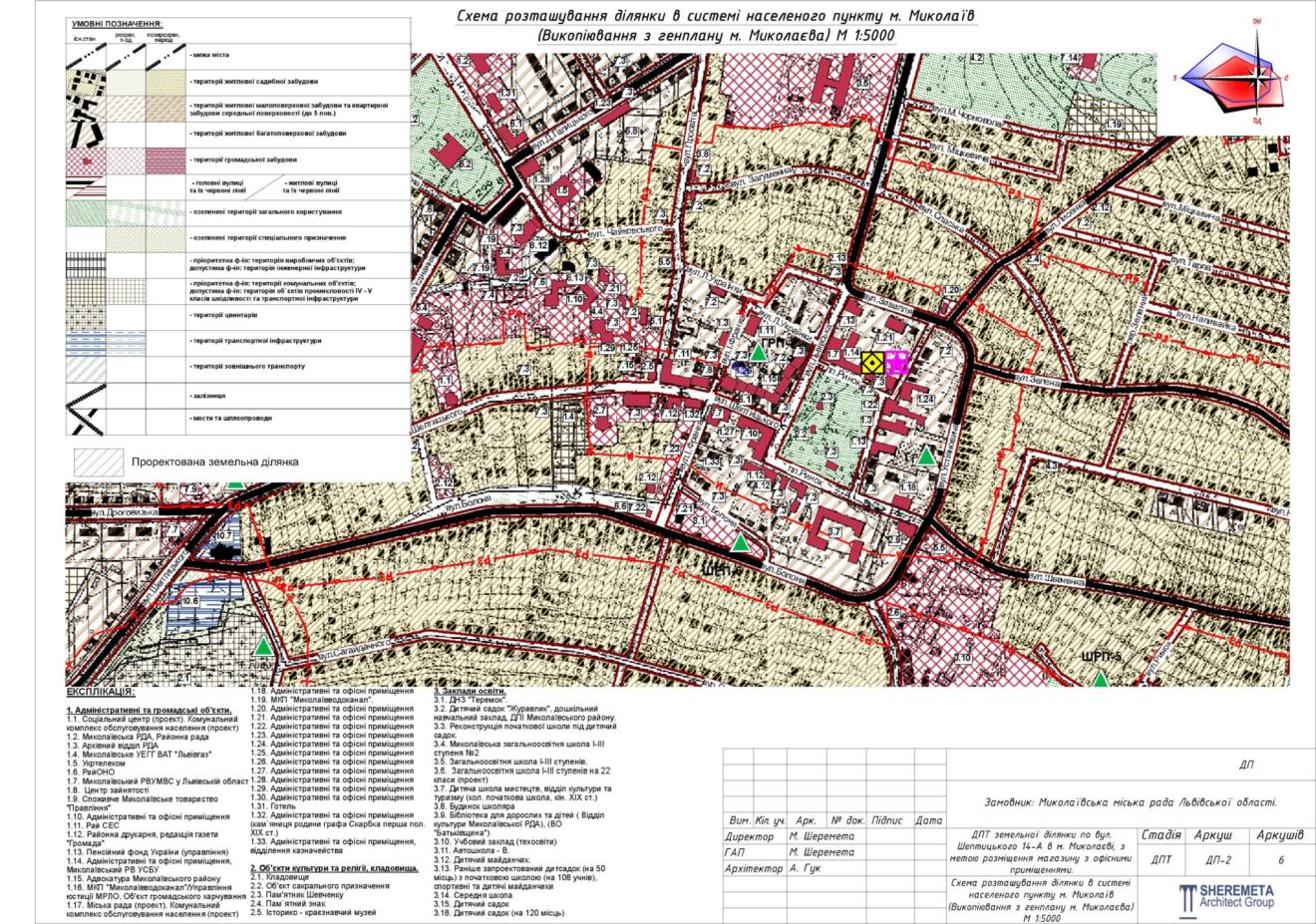Click the Sheremeta Architect Group logo
This screenshot has width=1316, height=924.
point(1226,897)
